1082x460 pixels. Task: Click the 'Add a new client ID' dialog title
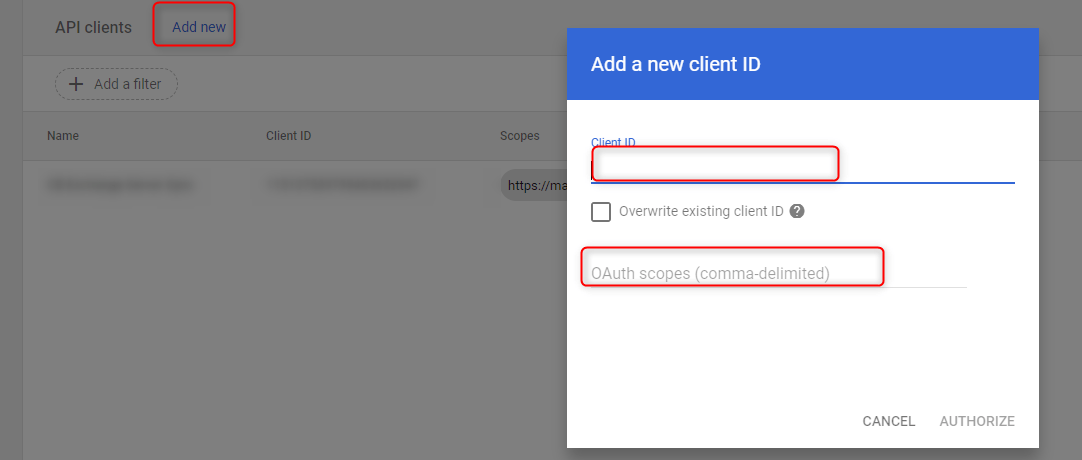676,65
